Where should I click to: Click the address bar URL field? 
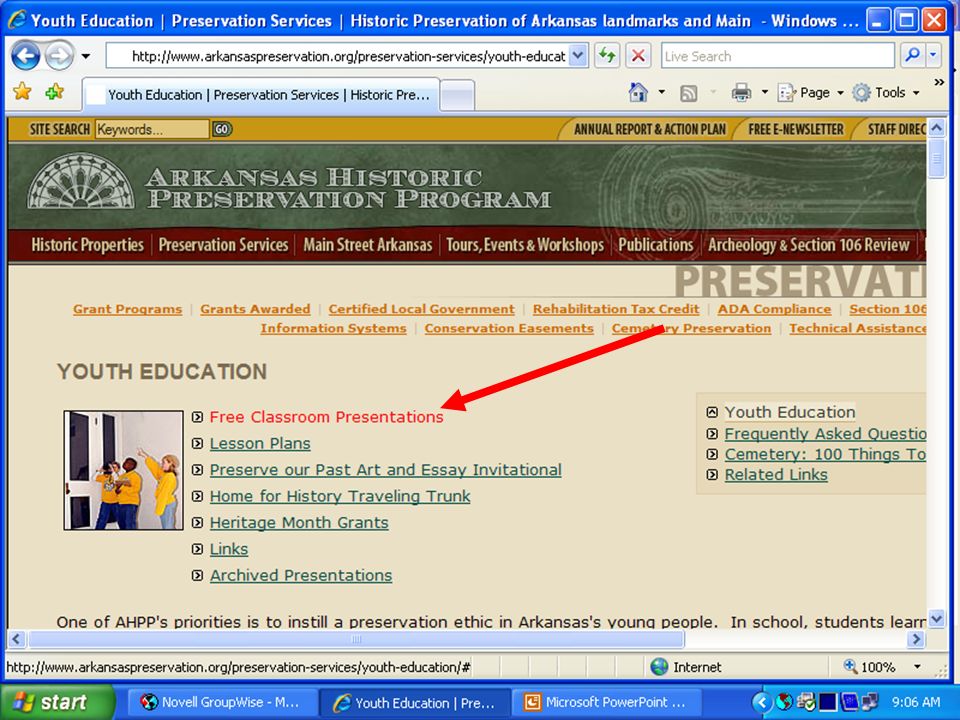click(347, 56)
